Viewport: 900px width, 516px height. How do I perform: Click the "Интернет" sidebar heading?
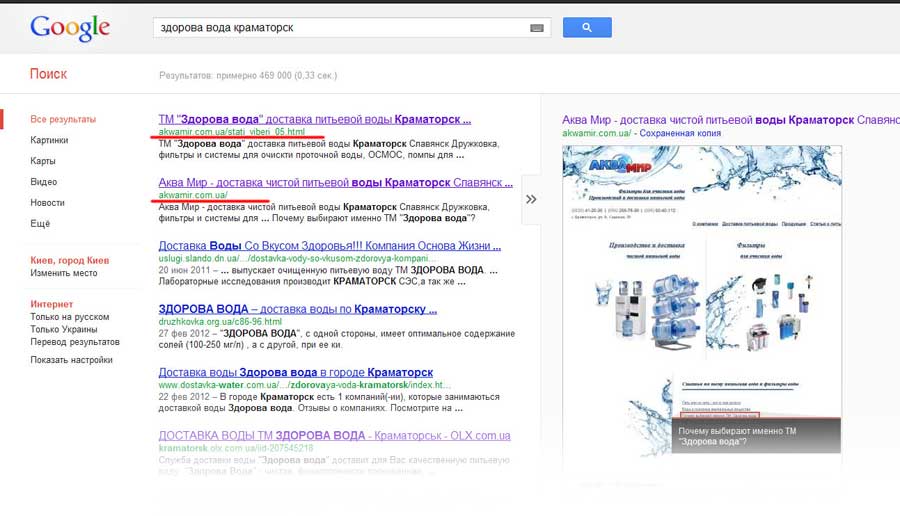coord(52,304)
